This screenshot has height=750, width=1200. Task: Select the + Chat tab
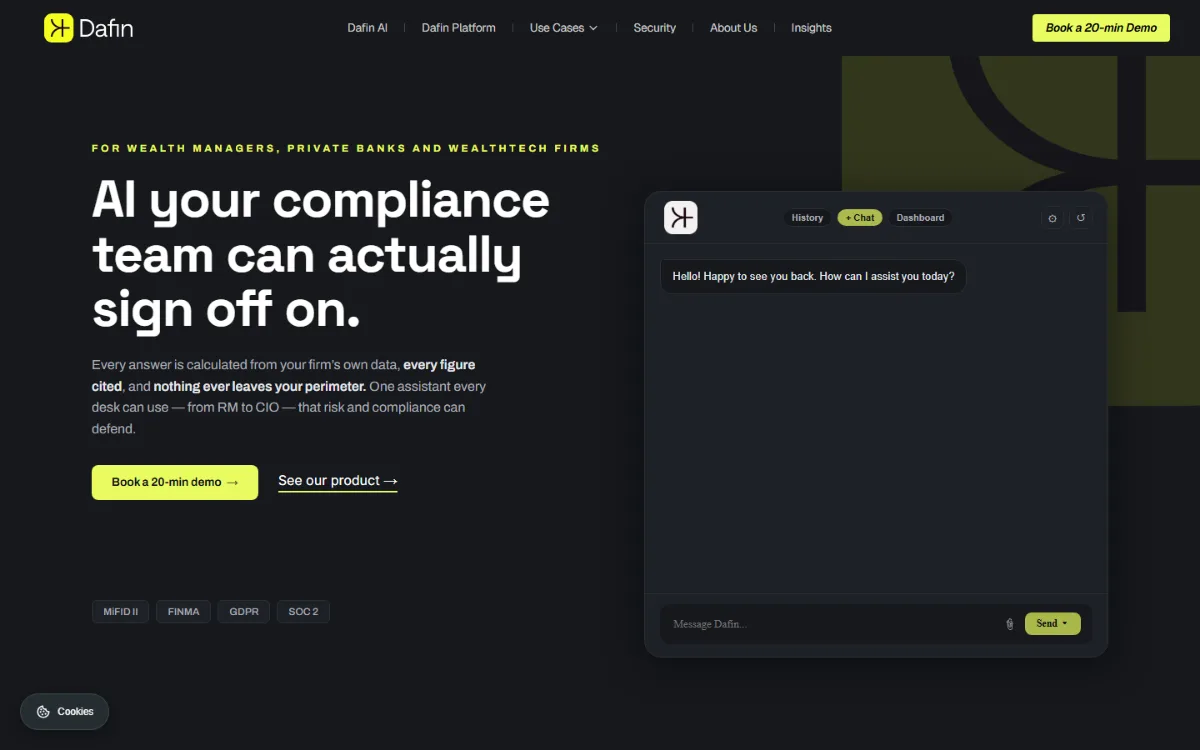tap(860, 218)
